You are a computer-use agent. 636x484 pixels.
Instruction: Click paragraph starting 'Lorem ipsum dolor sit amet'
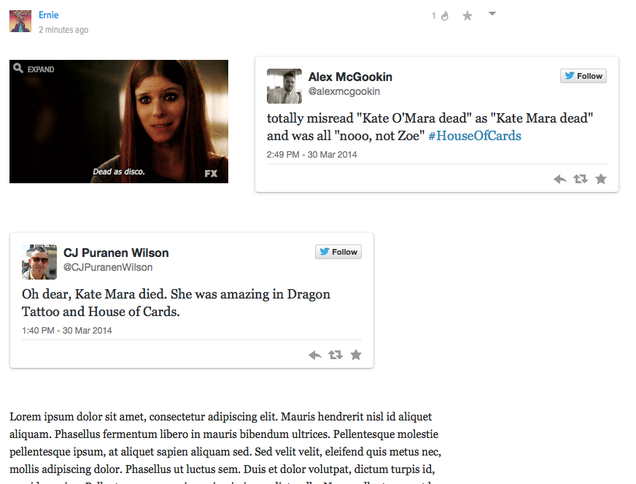(226, 448)
